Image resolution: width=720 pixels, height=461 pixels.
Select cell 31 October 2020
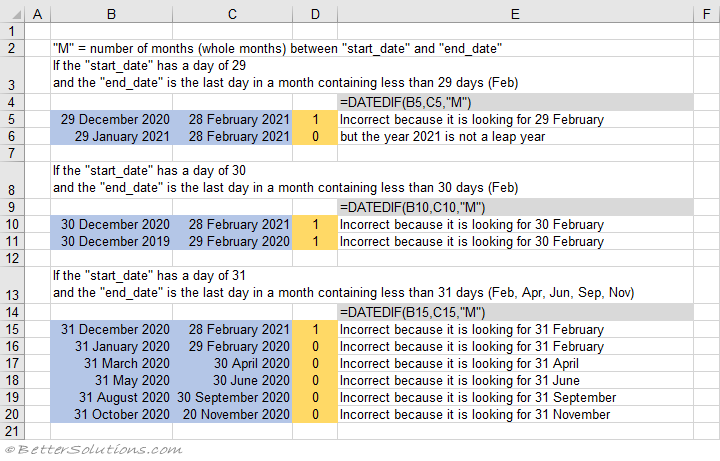(x=112, y=414)
